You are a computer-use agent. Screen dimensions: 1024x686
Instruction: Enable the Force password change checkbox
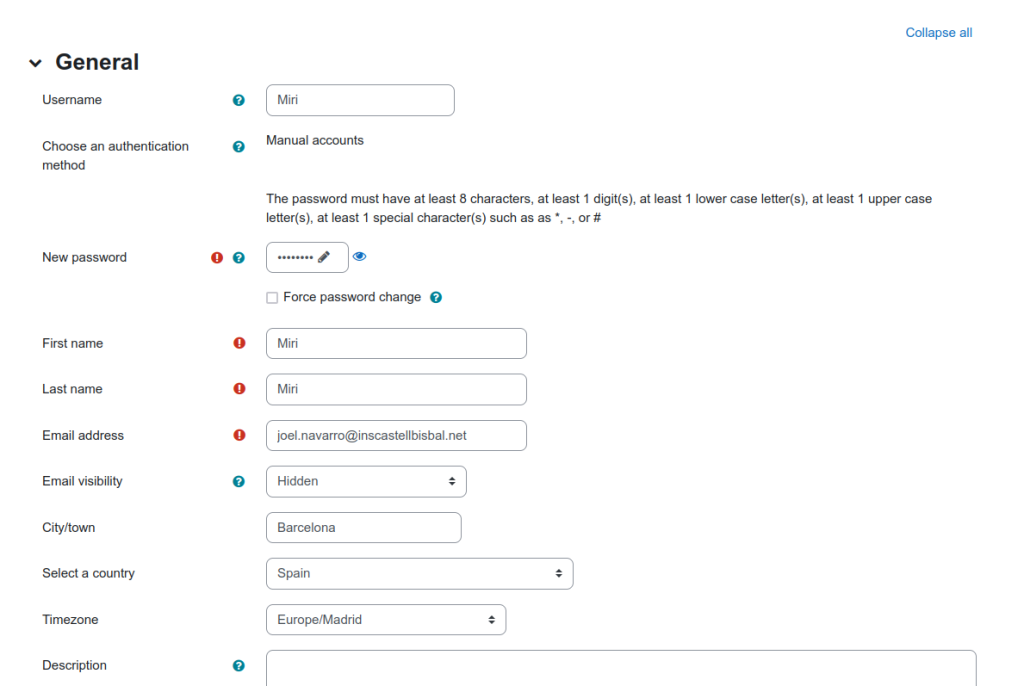[x=272, y=298]
